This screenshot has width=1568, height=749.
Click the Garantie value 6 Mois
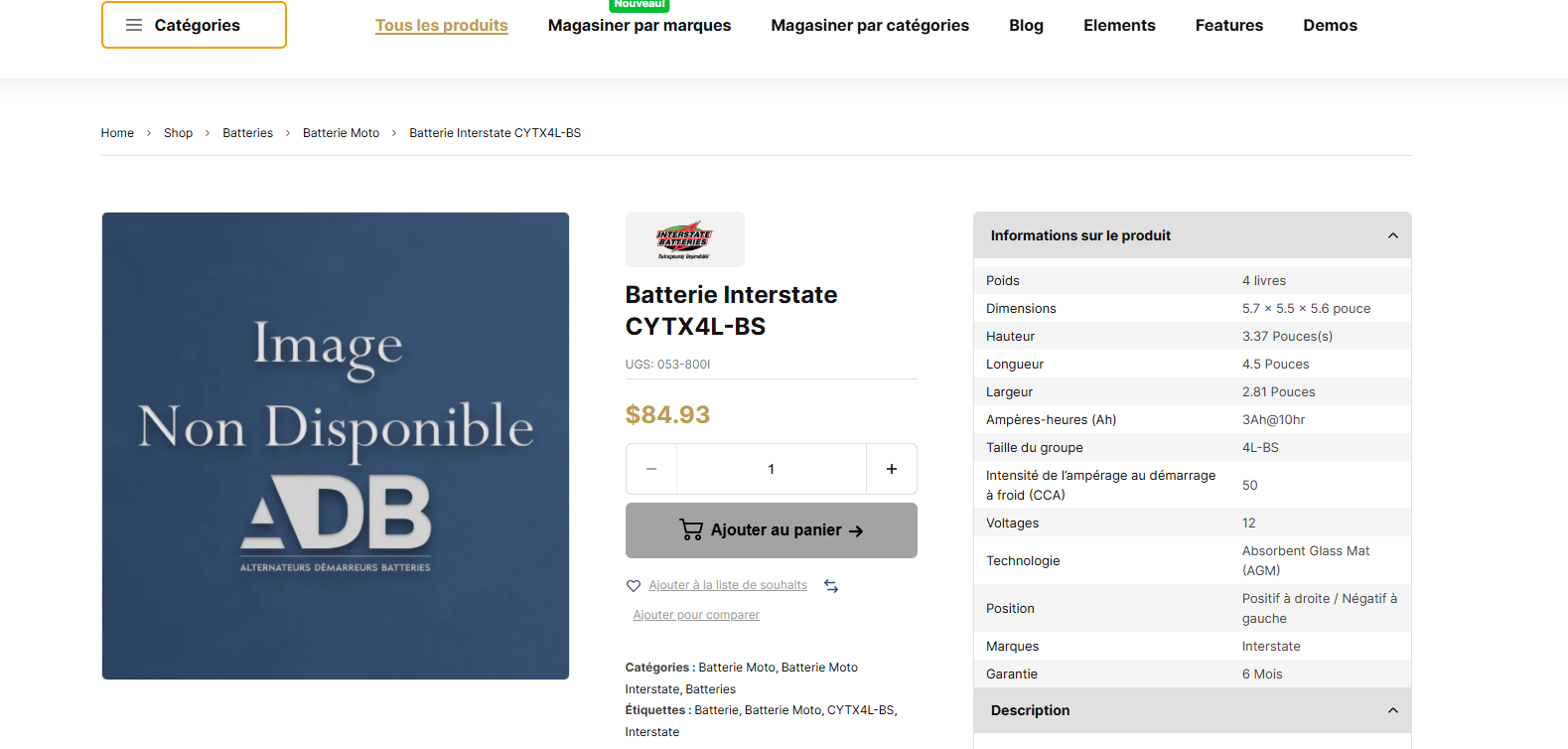[x=1262, y=674]
